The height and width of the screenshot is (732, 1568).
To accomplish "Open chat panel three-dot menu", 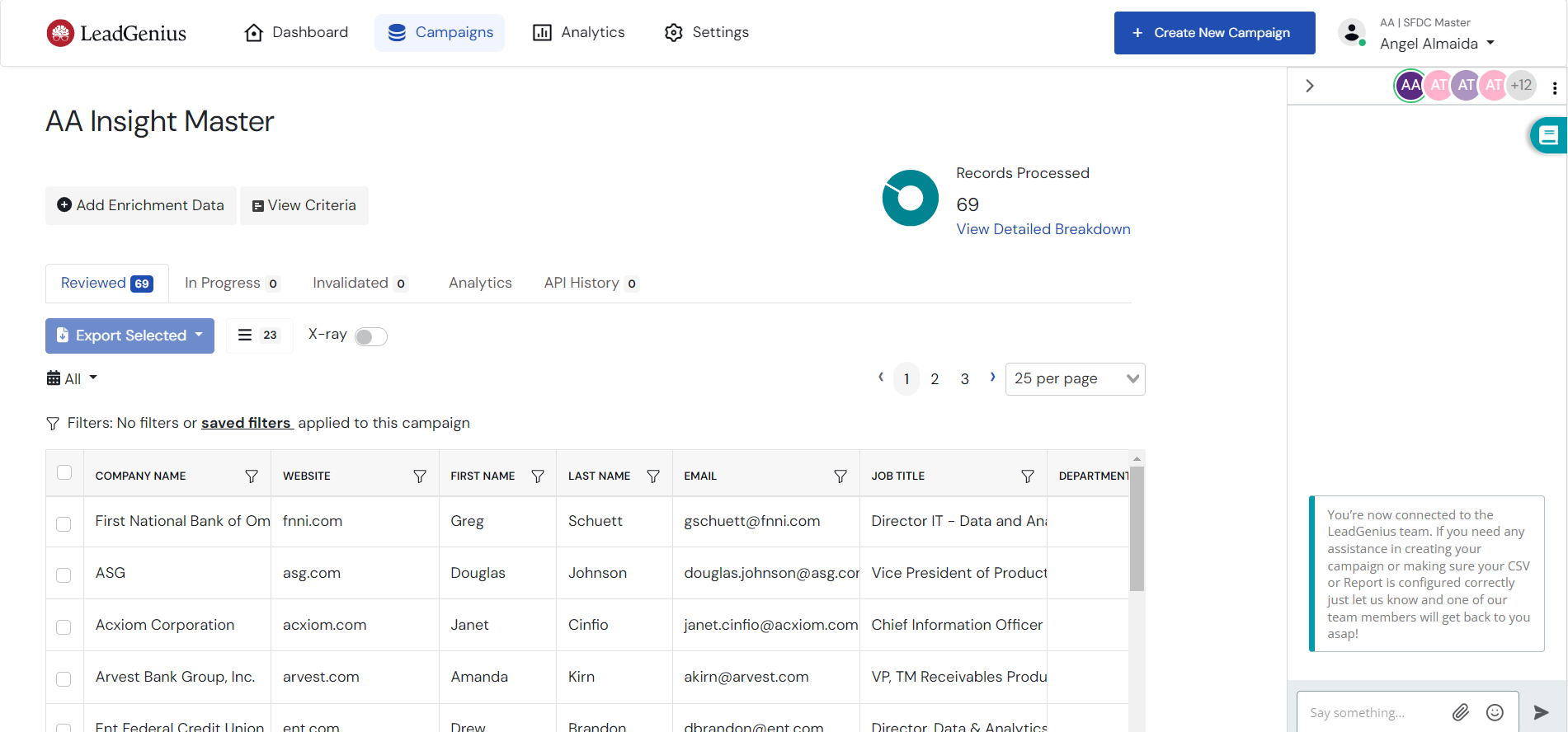I will click(1555, 87).
